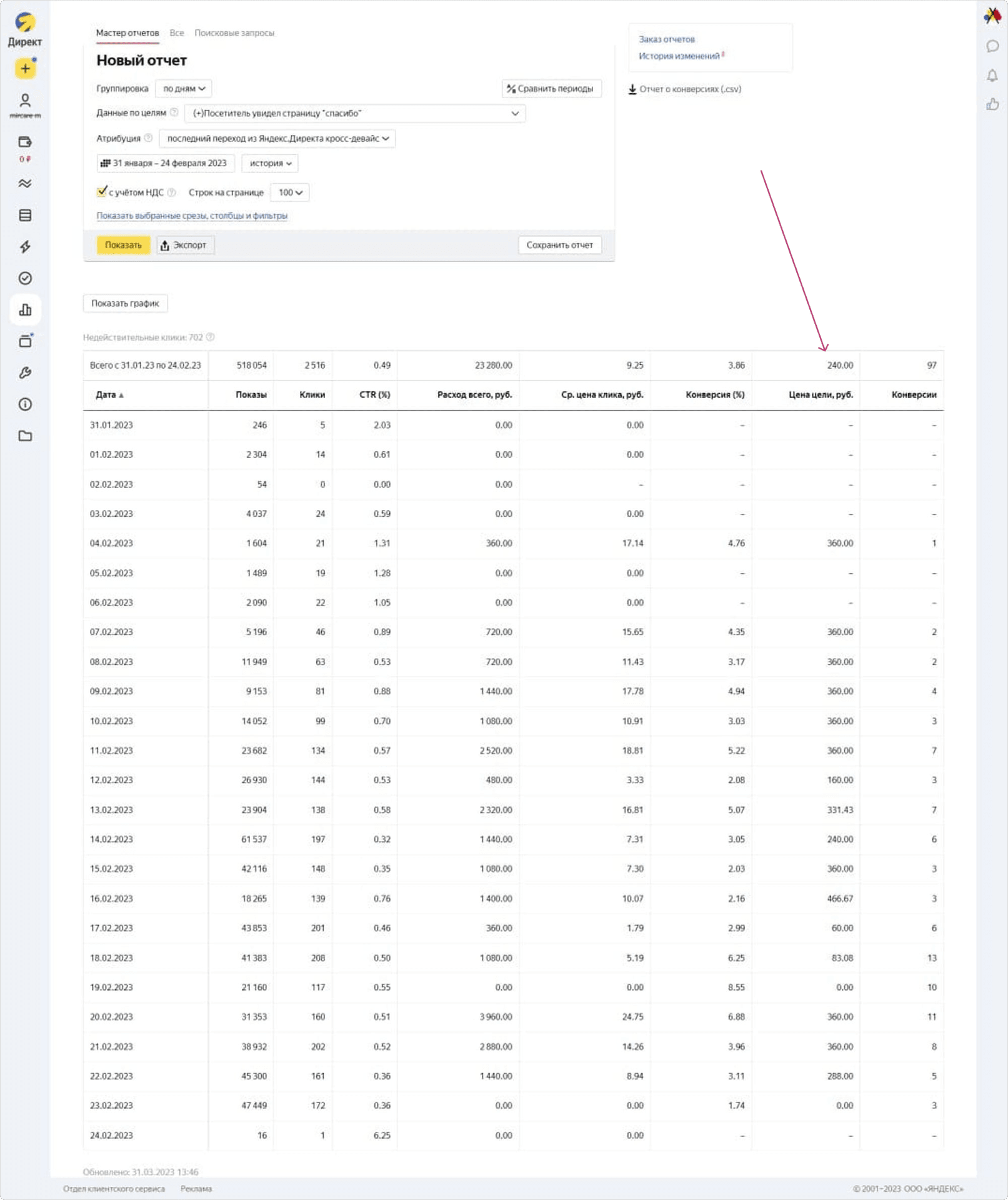
Task: Open the wallet balance icon
Action: point(25,142)
